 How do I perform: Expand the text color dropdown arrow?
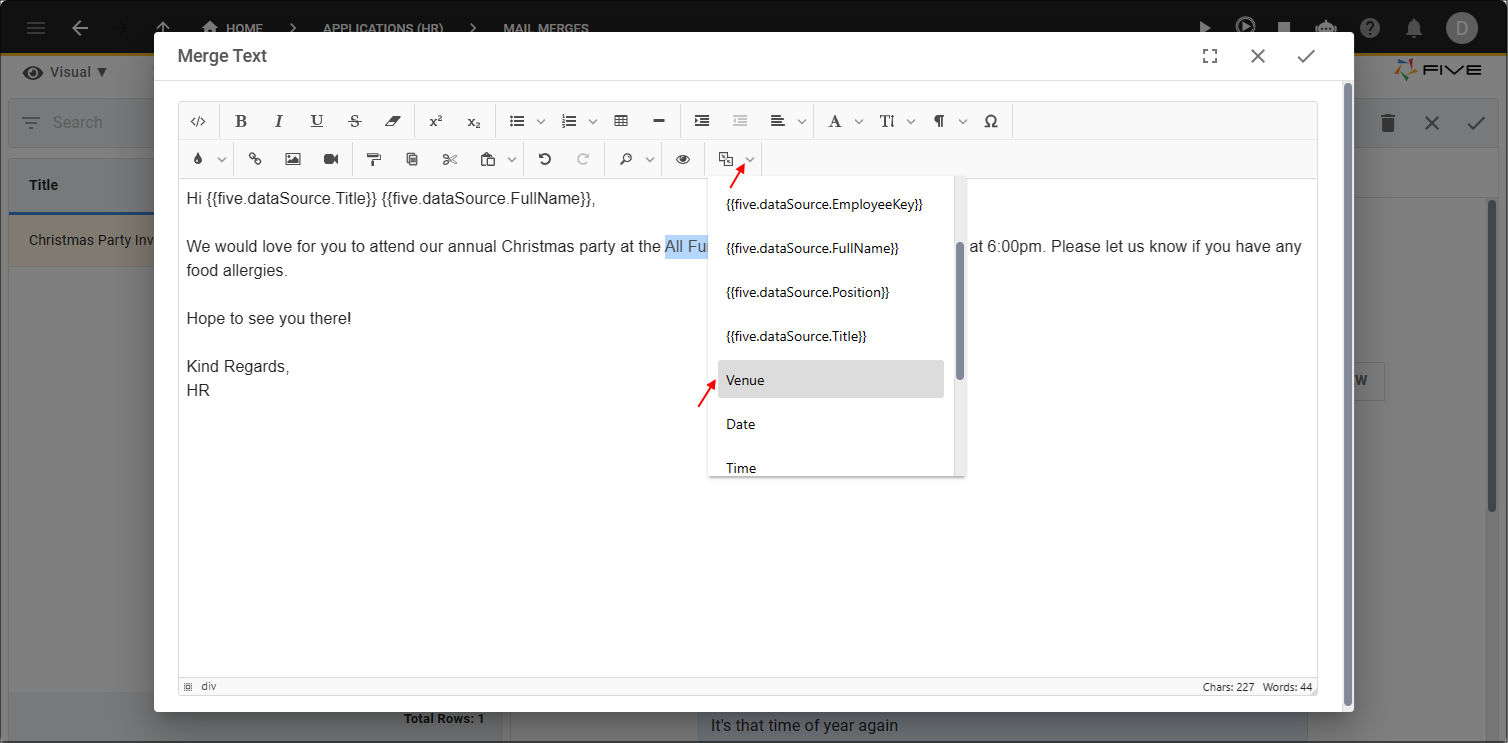coord(222,159)
